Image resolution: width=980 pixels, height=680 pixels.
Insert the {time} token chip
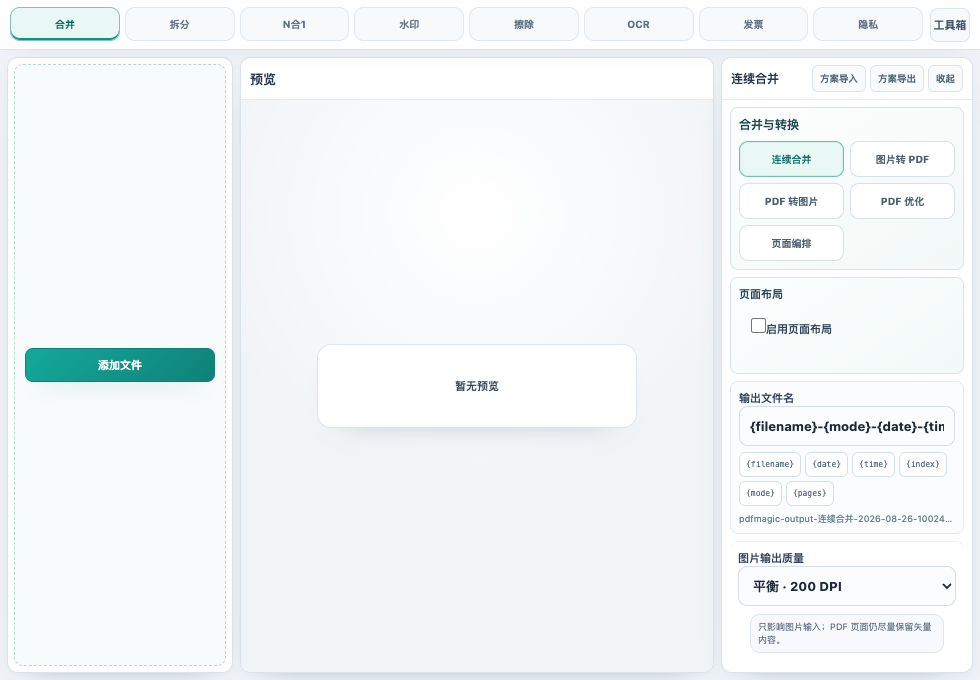click(x=874, y=464)
